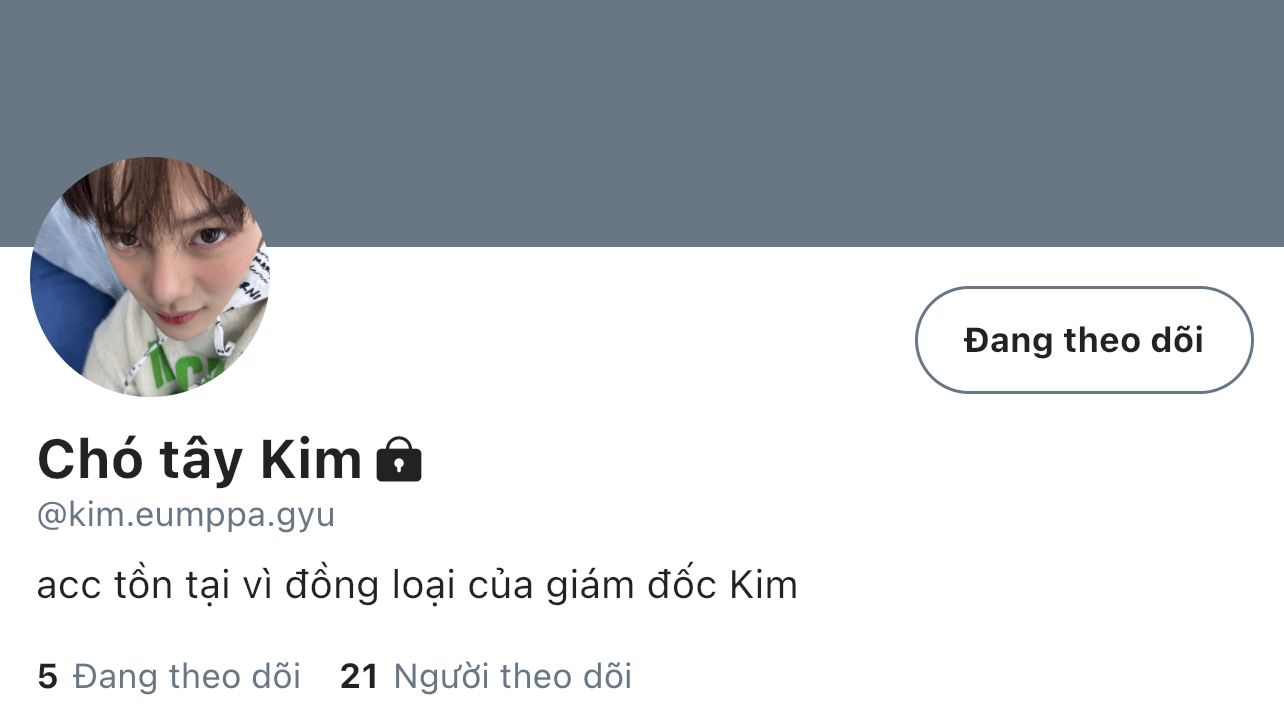Click the words "Người theo dõi" beside 21

(513, 677)
